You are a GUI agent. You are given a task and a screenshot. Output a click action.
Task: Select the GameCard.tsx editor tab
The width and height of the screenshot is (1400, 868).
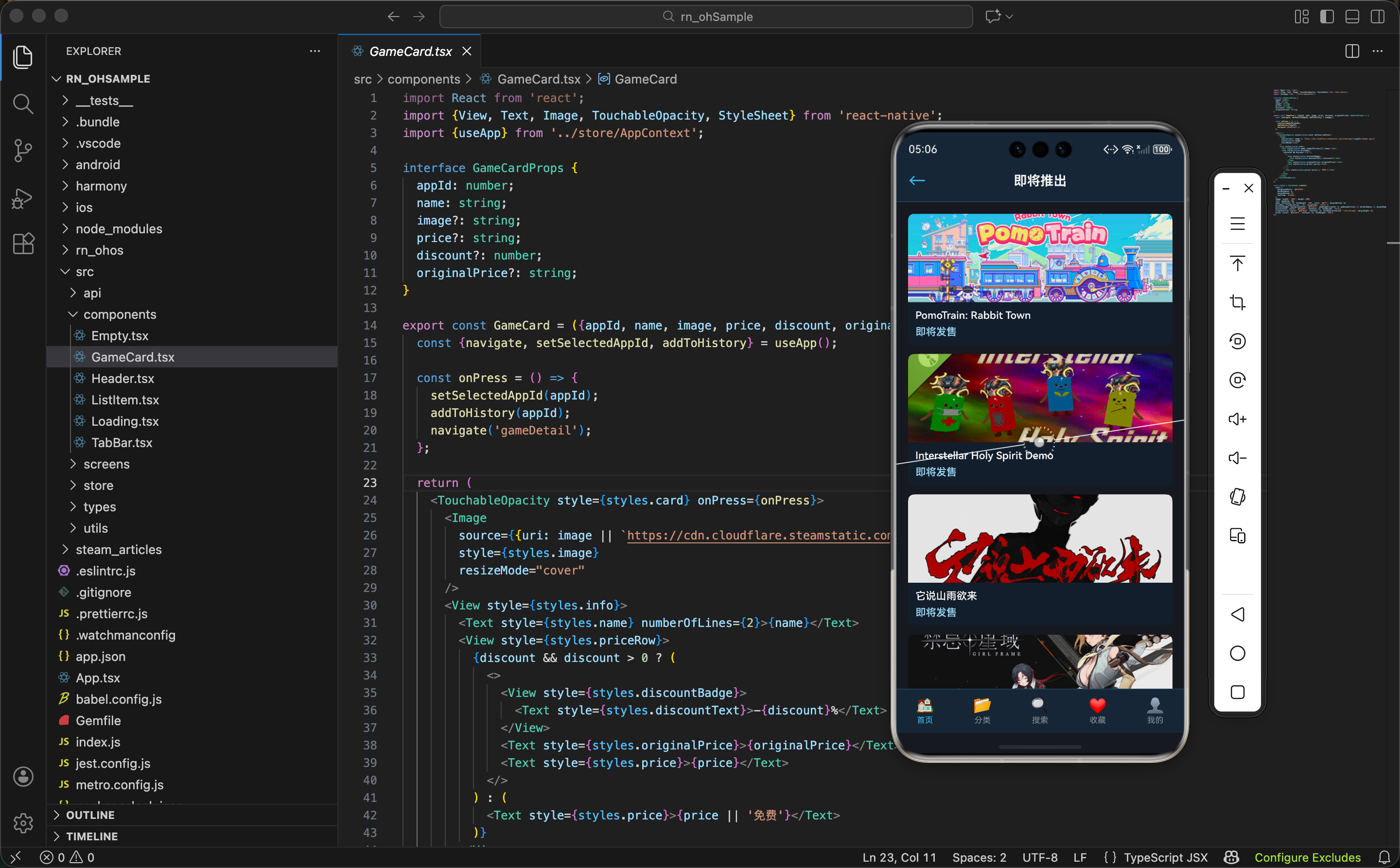point(410,51)
